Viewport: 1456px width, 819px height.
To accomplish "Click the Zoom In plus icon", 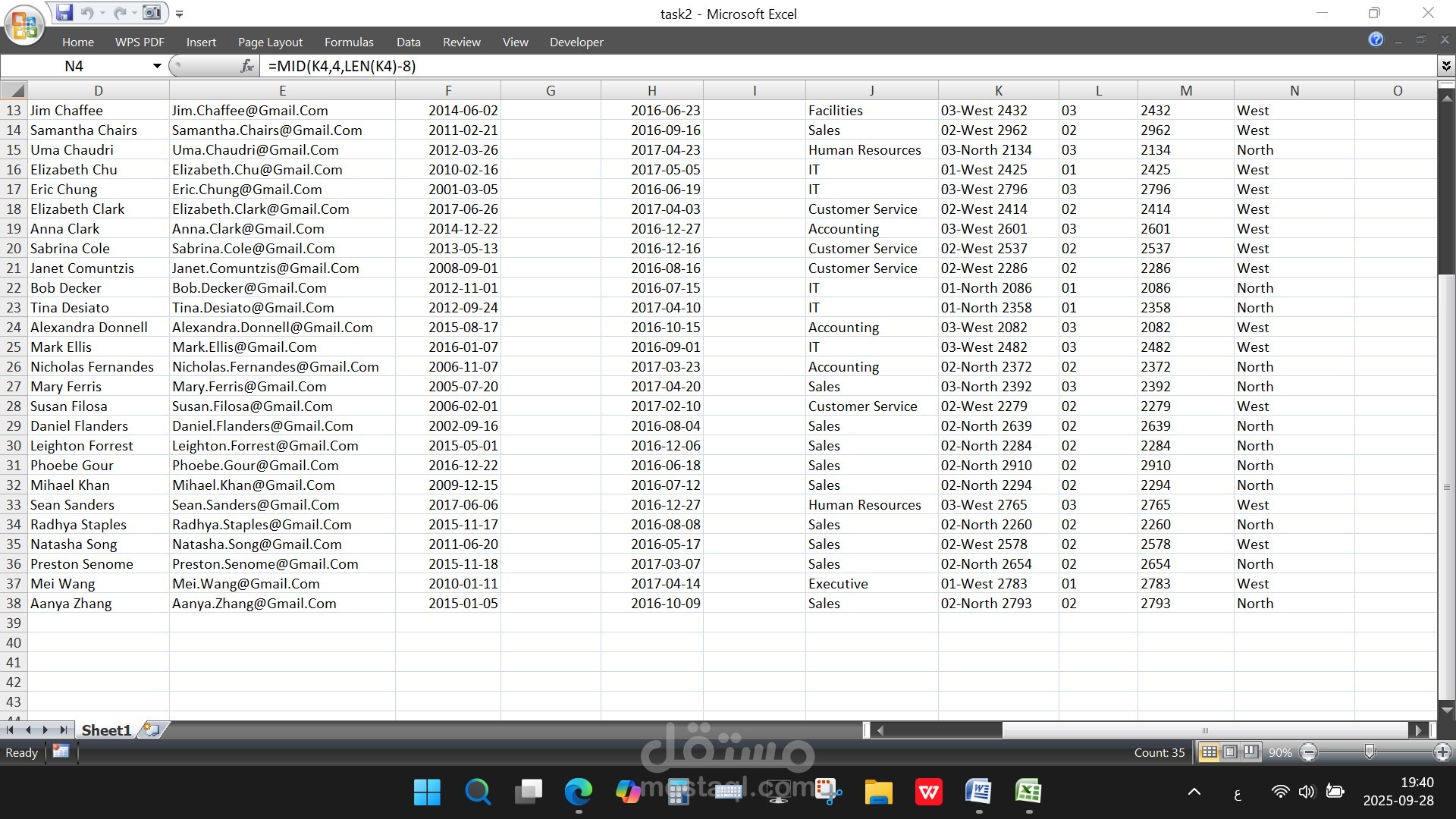I will pyautogui.click(x=1442, y=752).
